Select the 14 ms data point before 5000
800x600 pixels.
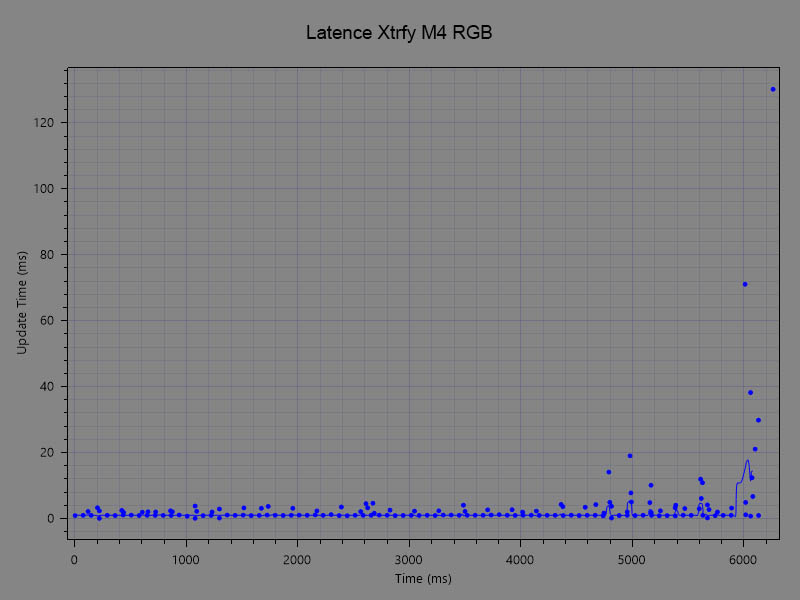[609, 472]
